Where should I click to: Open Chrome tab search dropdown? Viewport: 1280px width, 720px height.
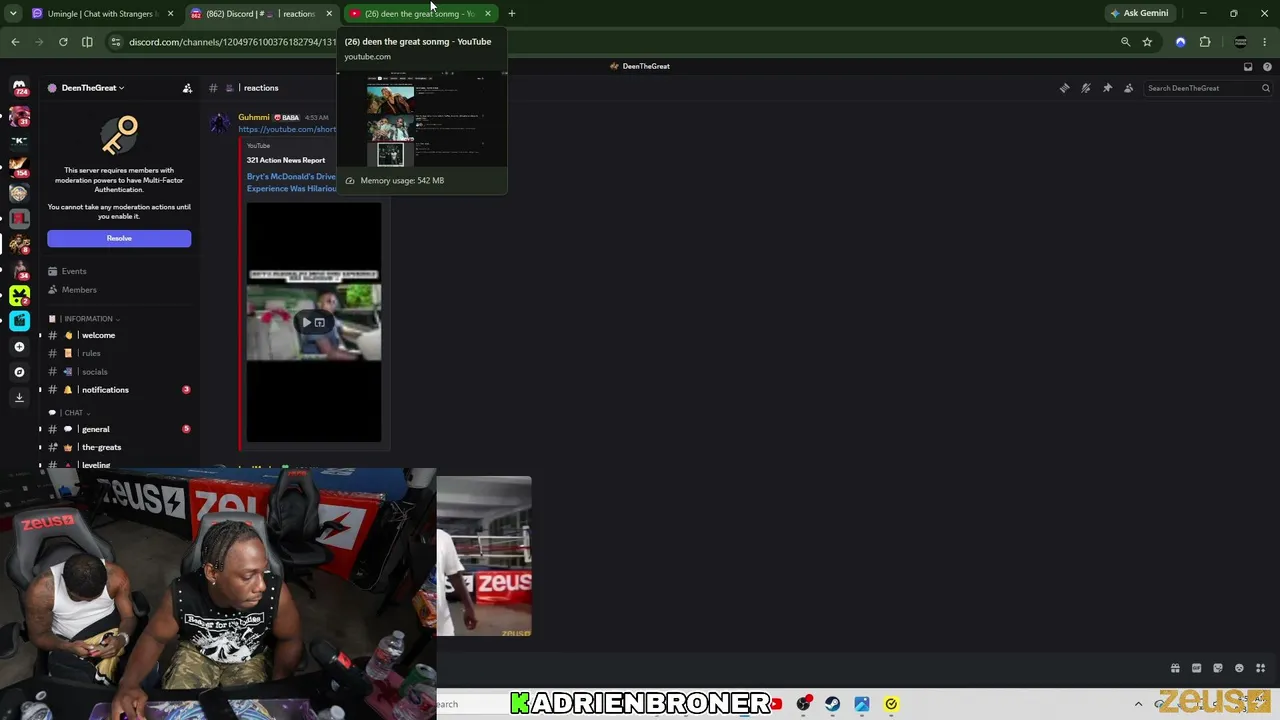[x=14, y=13]
